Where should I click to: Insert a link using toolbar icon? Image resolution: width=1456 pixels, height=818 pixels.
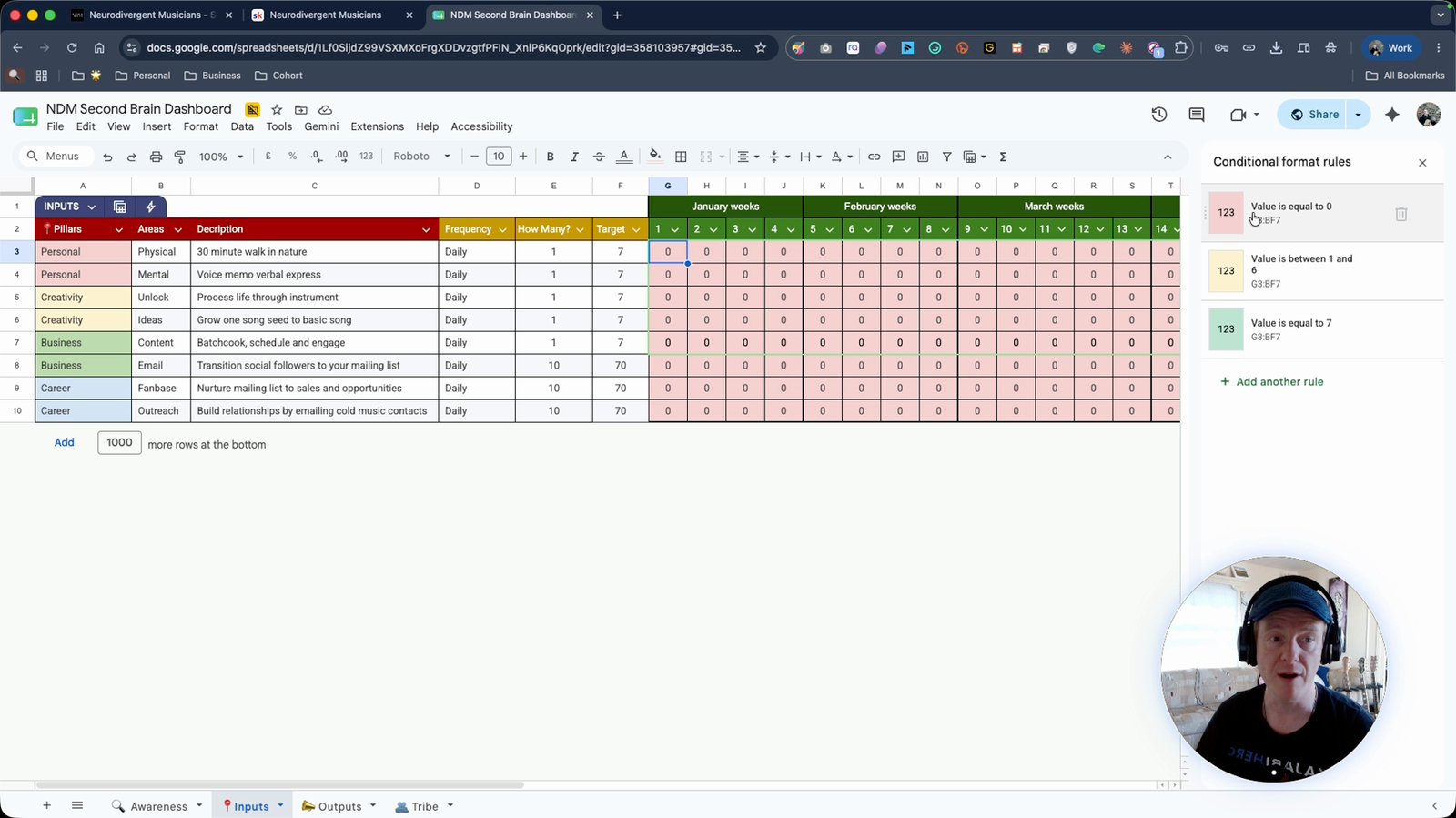click(x=874, y=157)
